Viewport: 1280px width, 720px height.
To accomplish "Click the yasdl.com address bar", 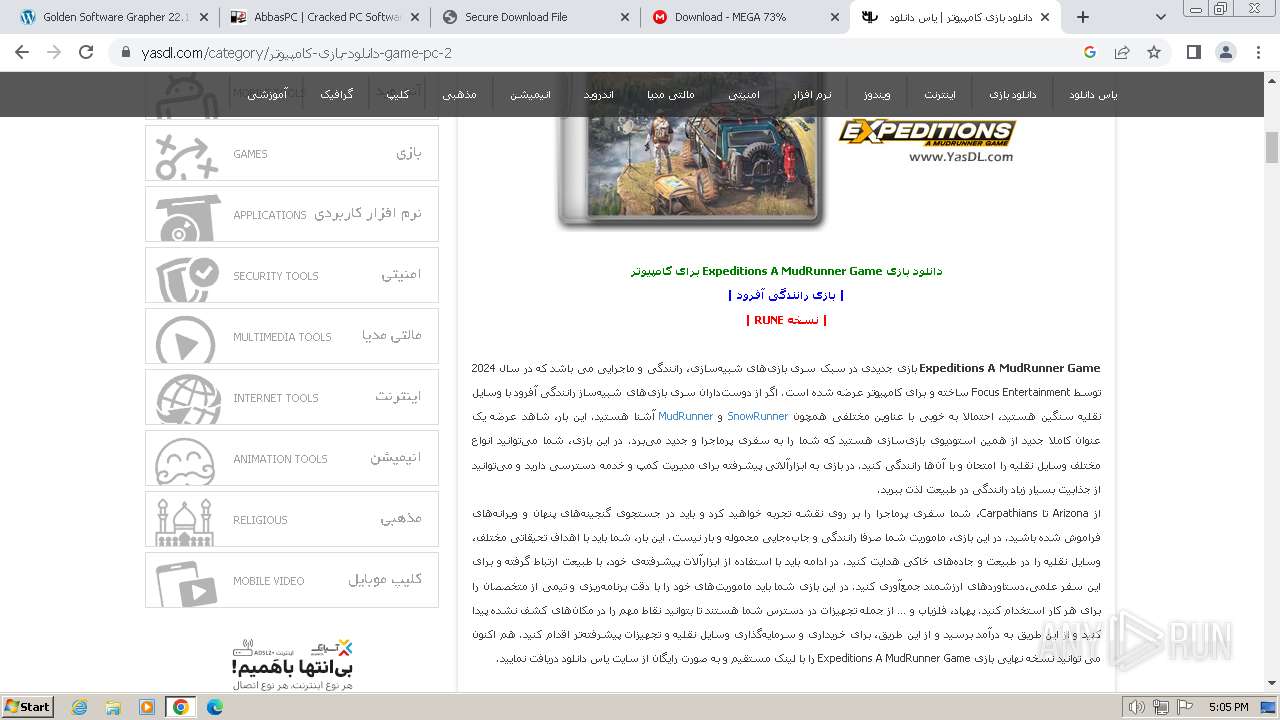I will 600,52.
